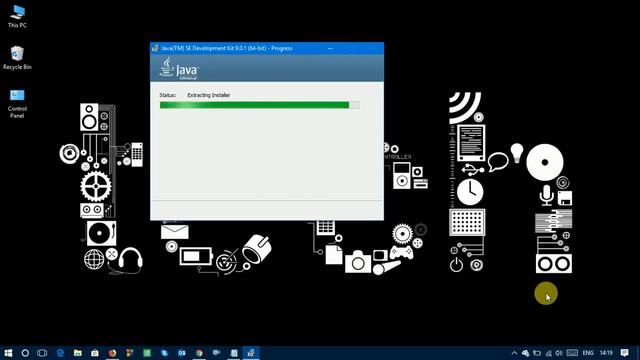This screenshot has height=360, width=640.
Task: Click the Cortana search circle in taskbar
Action: (25, 353)
